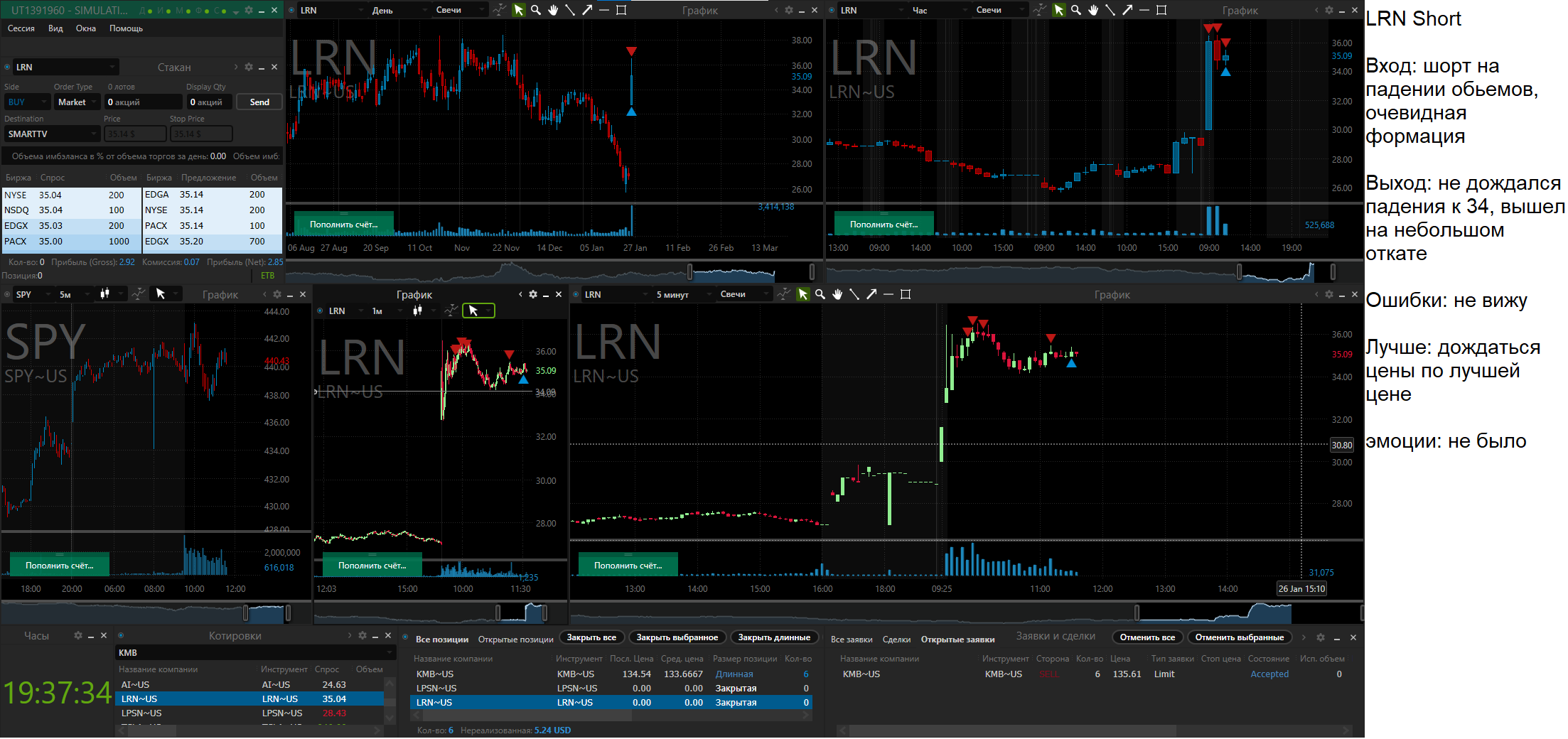Open settings gear of the Котировки panel

363,635
